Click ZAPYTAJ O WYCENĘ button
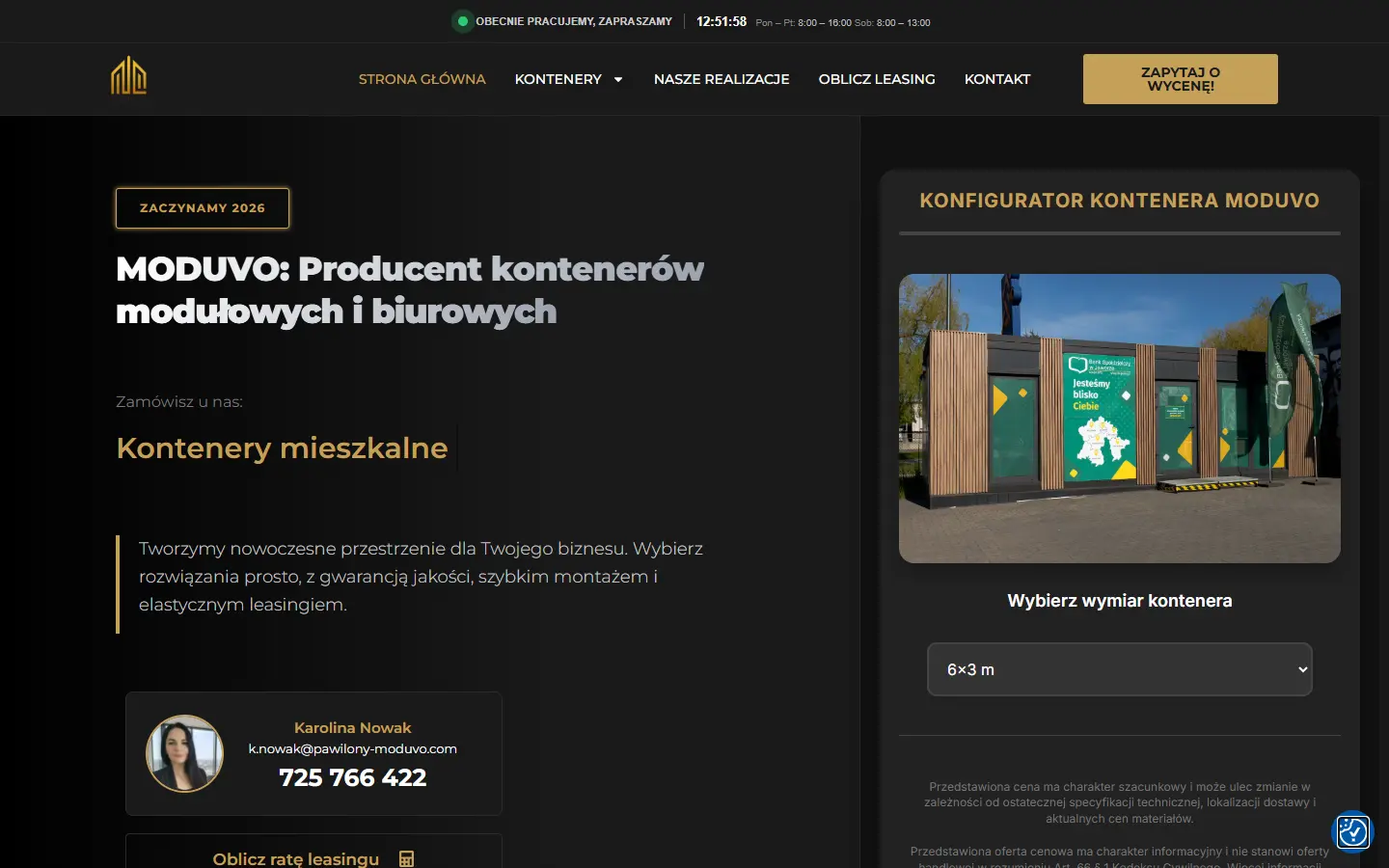 click(x=1181, y=79)
